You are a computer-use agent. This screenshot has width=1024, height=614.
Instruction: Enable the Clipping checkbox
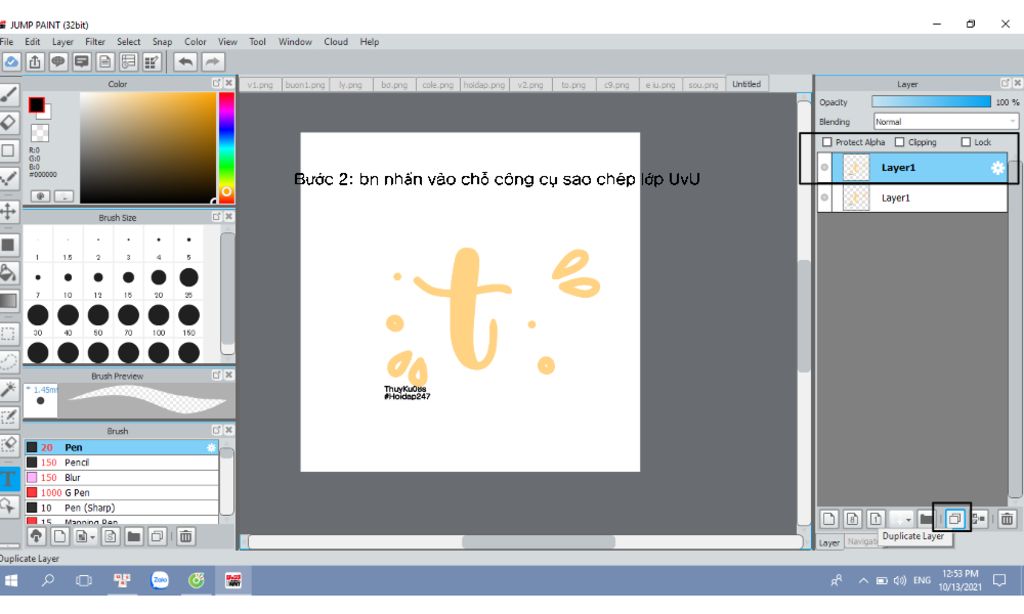pyautogui.click(x=900, y=142)
